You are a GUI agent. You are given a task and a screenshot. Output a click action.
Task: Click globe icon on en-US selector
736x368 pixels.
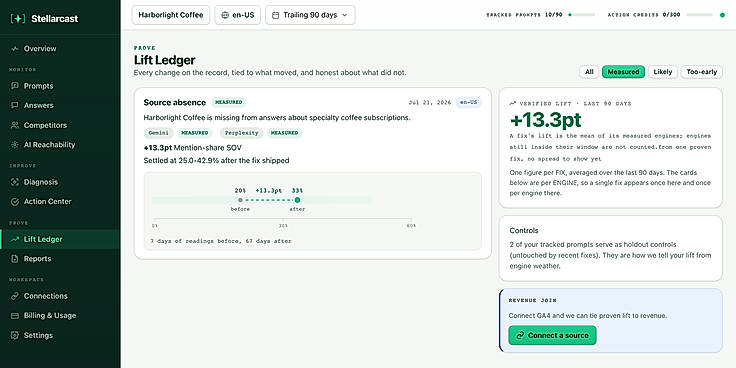[x=225, y=15]
